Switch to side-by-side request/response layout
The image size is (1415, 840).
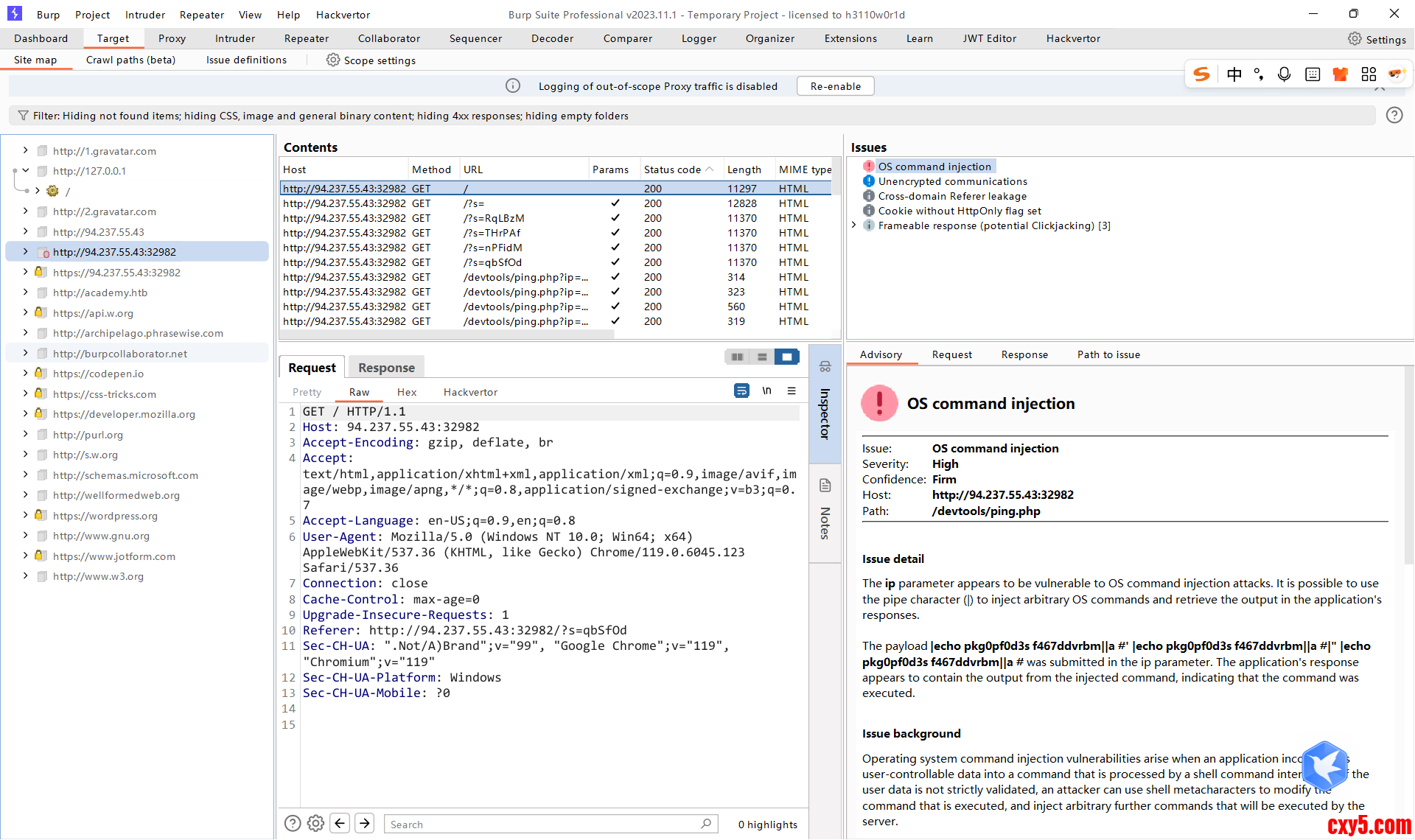737,357
